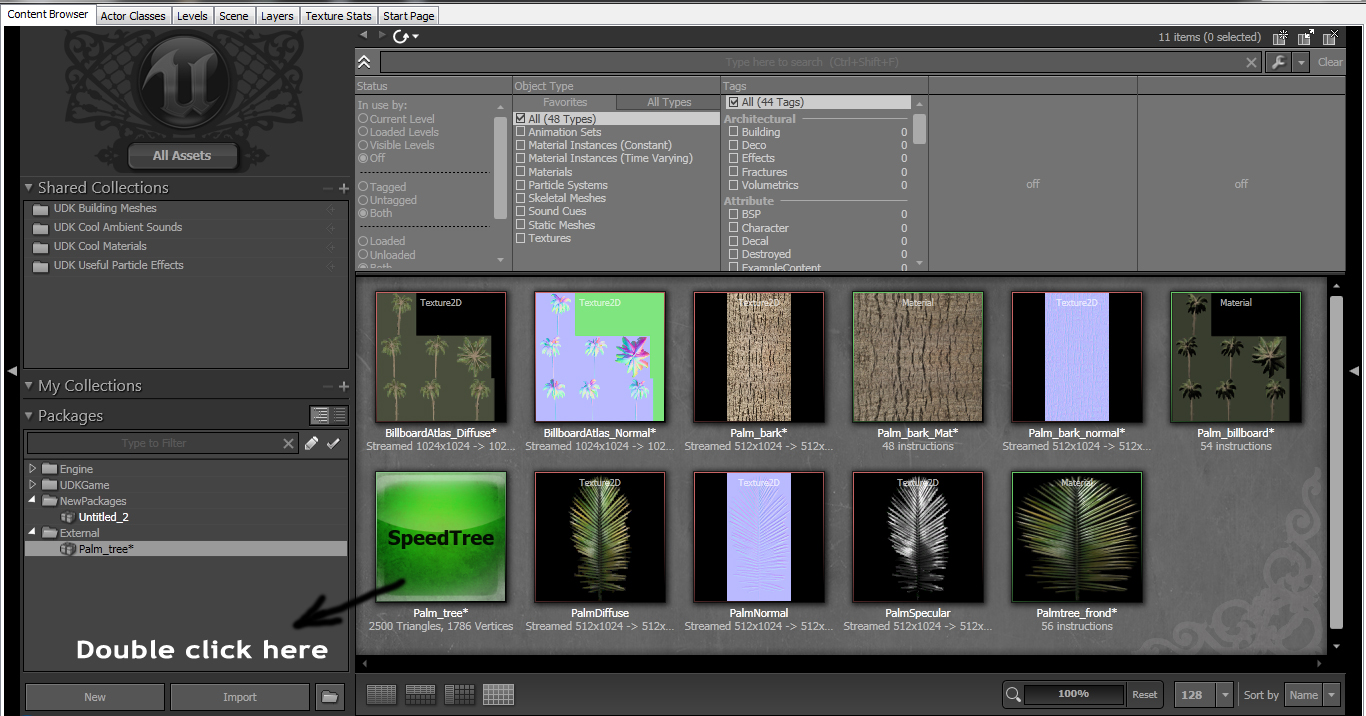Click the 100% zoom slider bar
The width and height of the screenshot is (1366, 716).
coord(1073,694)
